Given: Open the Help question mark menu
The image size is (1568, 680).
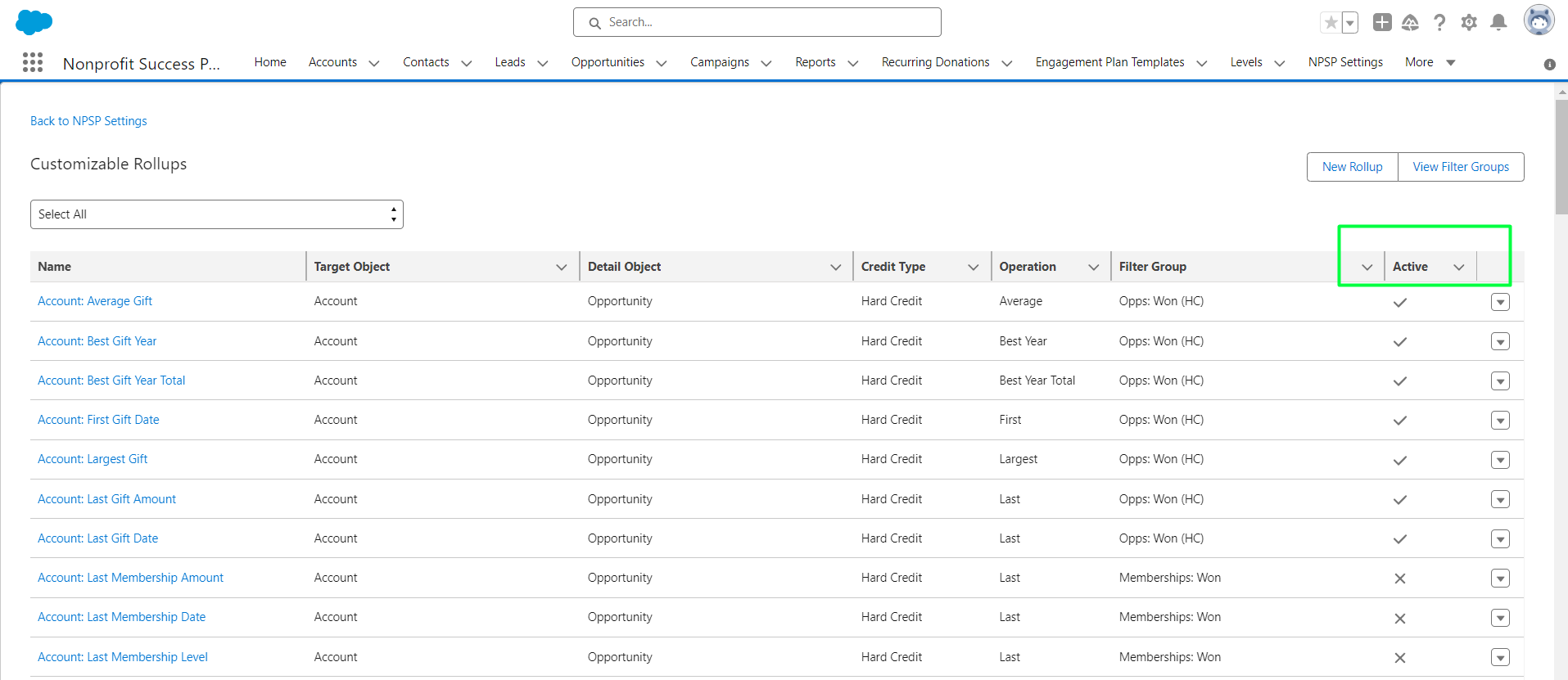Looking at the screenshot, I should [1439, 23].
